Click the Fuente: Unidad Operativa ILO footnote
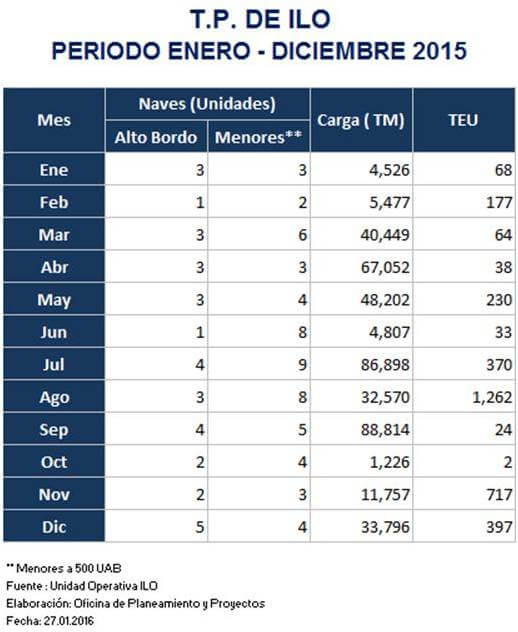 coord(82,586)
